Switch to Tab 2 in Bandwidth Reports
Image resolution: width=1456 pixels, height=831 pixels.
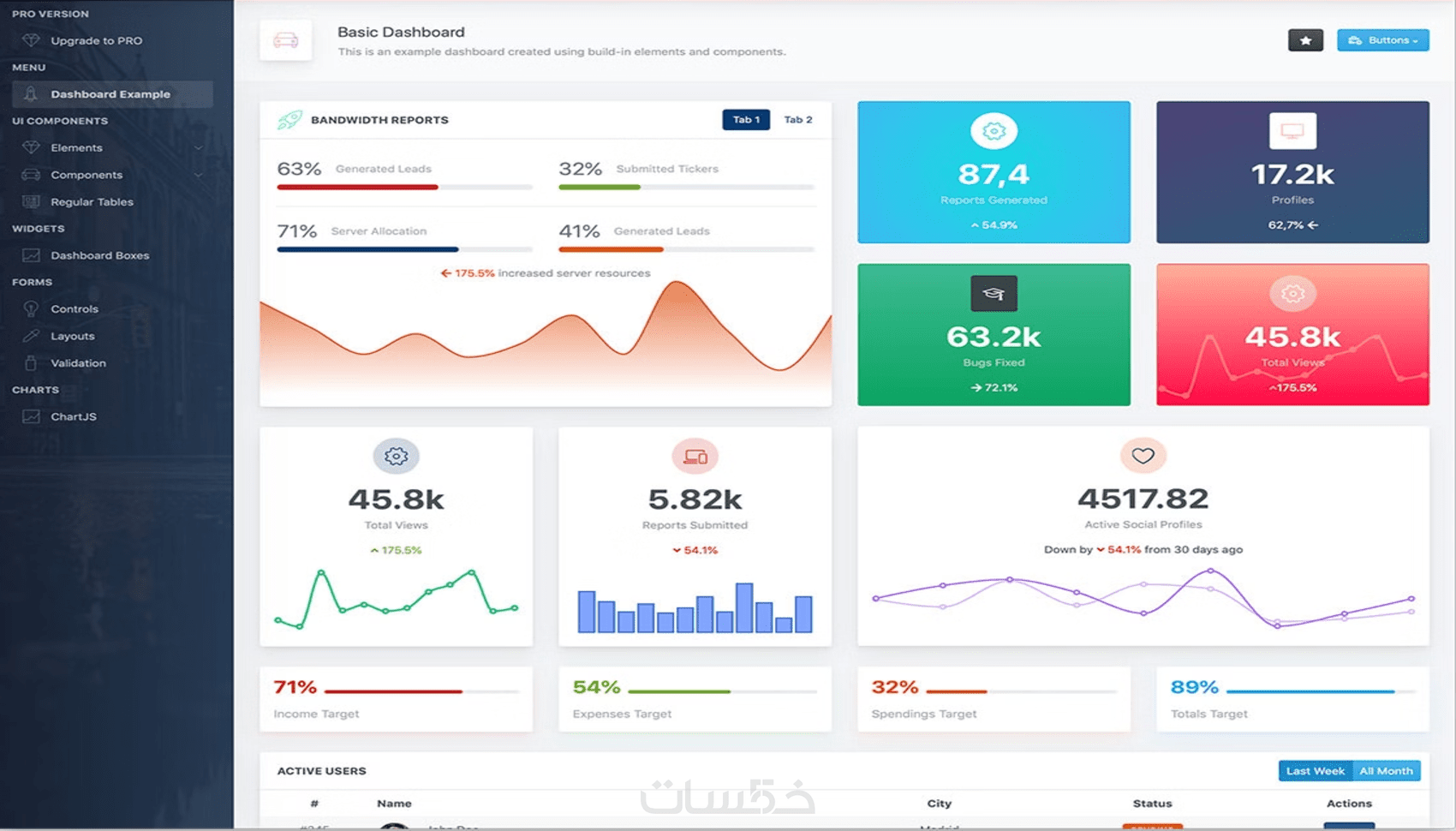(x=798, y=120)
